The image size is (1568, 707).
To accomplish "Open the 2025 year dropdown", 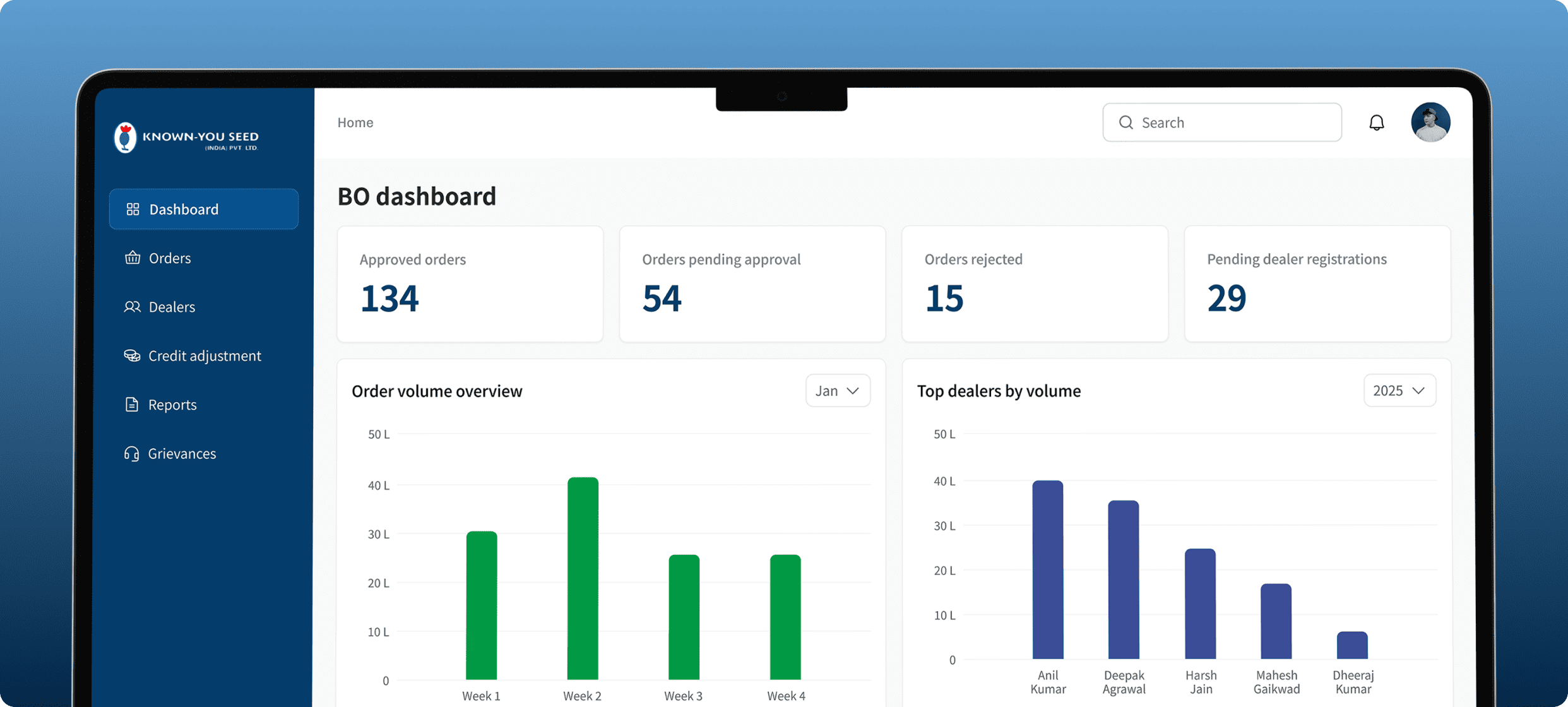I will [x=1399, y=391].
